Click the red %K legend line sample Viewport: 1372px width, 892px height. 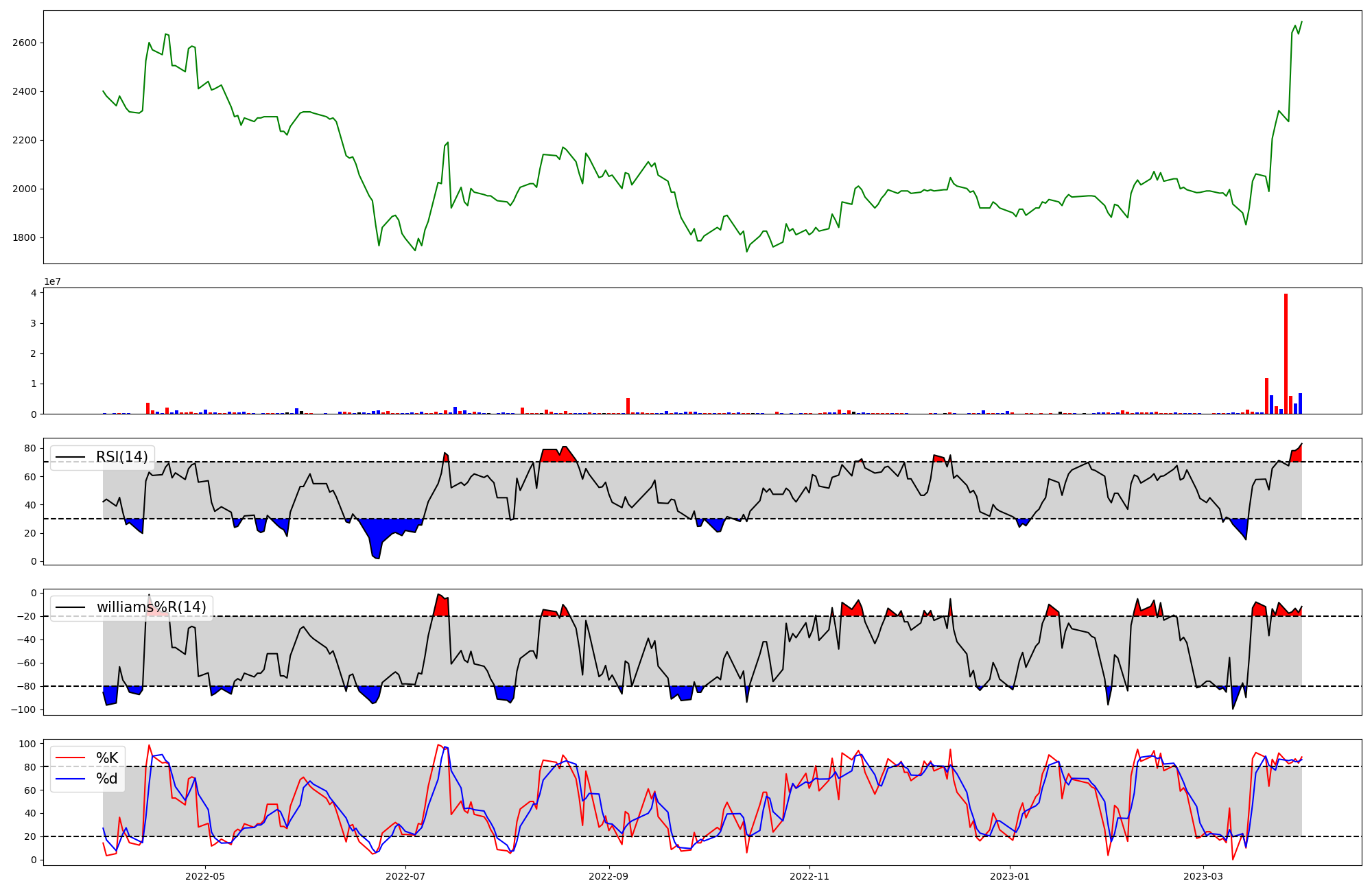tap(71, 758)
